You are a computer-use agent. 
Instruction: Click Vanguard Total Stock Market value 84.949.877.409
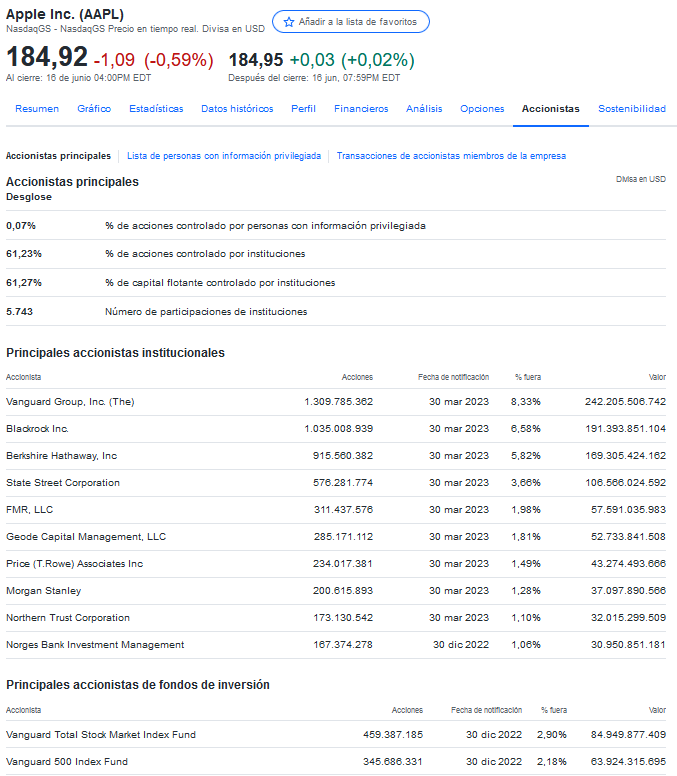pyautogui.click(x=629, y=735)
